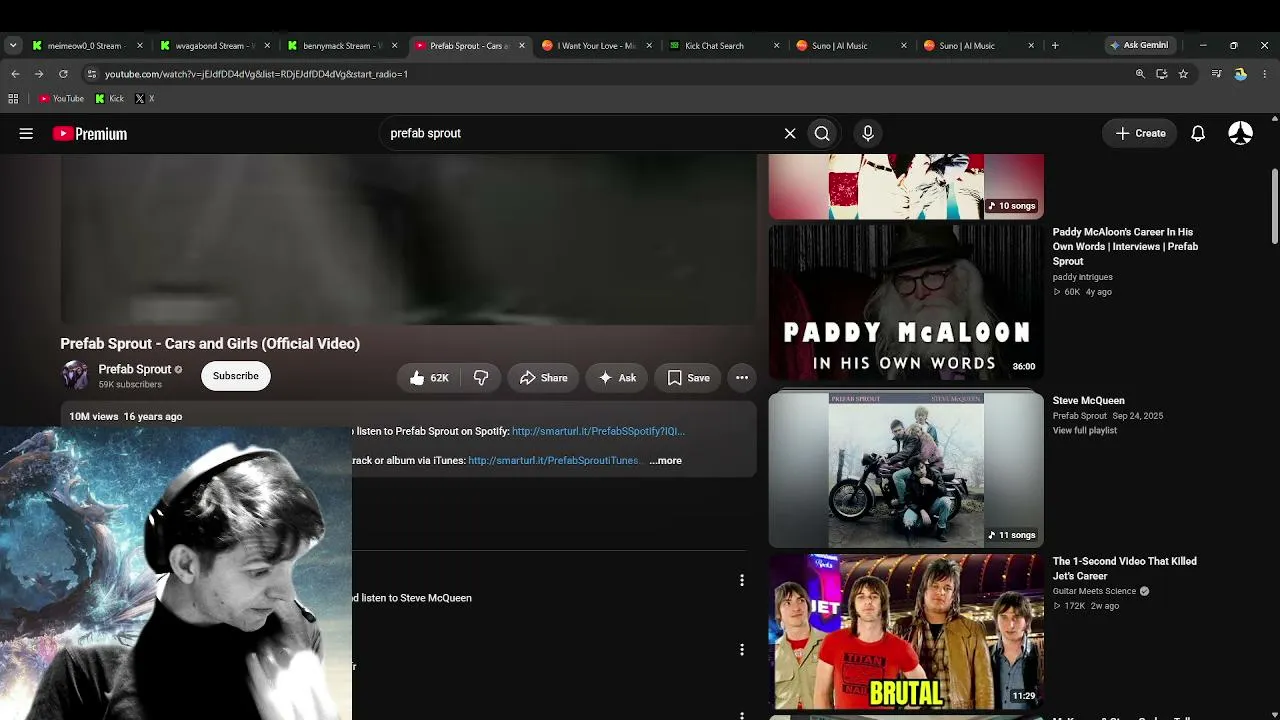The height and width of the screenshot is (720, 1280).
Task: Close the Kick Chat Search tab
Action: pyautogui.click(x=776, y=45)
